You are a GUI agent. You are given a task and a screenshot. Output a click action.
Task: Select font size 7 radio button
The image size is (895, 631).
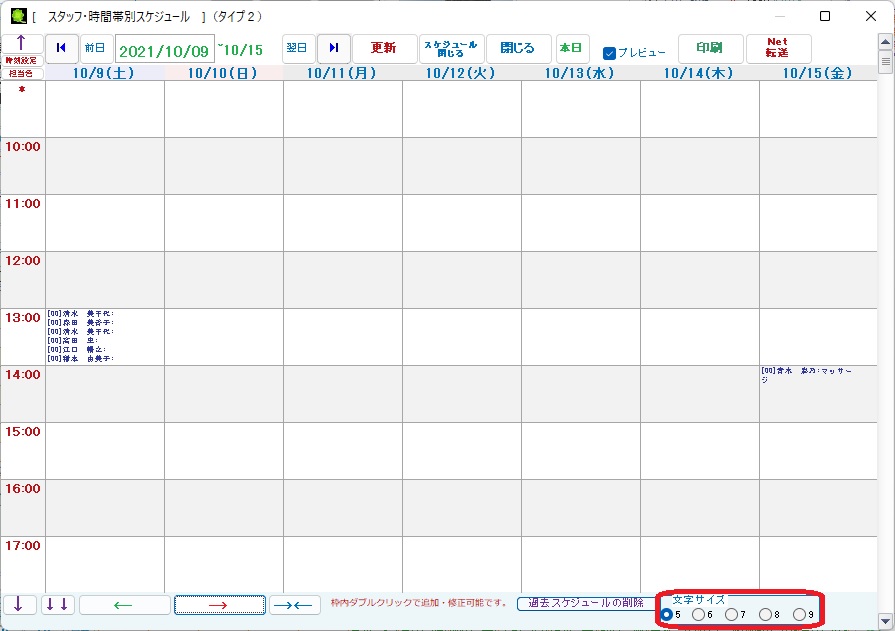coord(731,614)
